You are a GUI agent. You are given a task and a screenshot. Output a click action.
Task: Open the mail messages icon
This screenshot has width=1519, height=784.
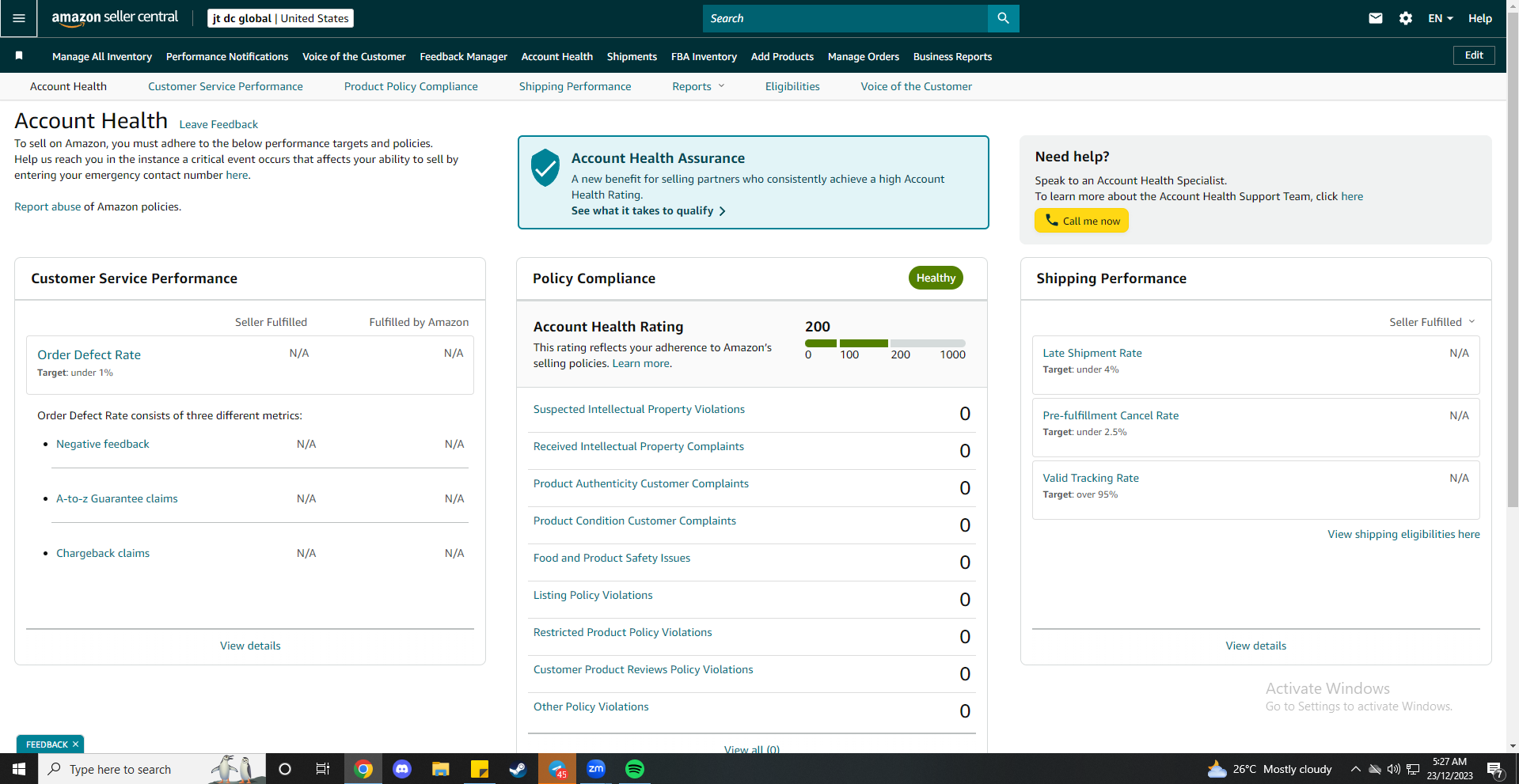1376,18
